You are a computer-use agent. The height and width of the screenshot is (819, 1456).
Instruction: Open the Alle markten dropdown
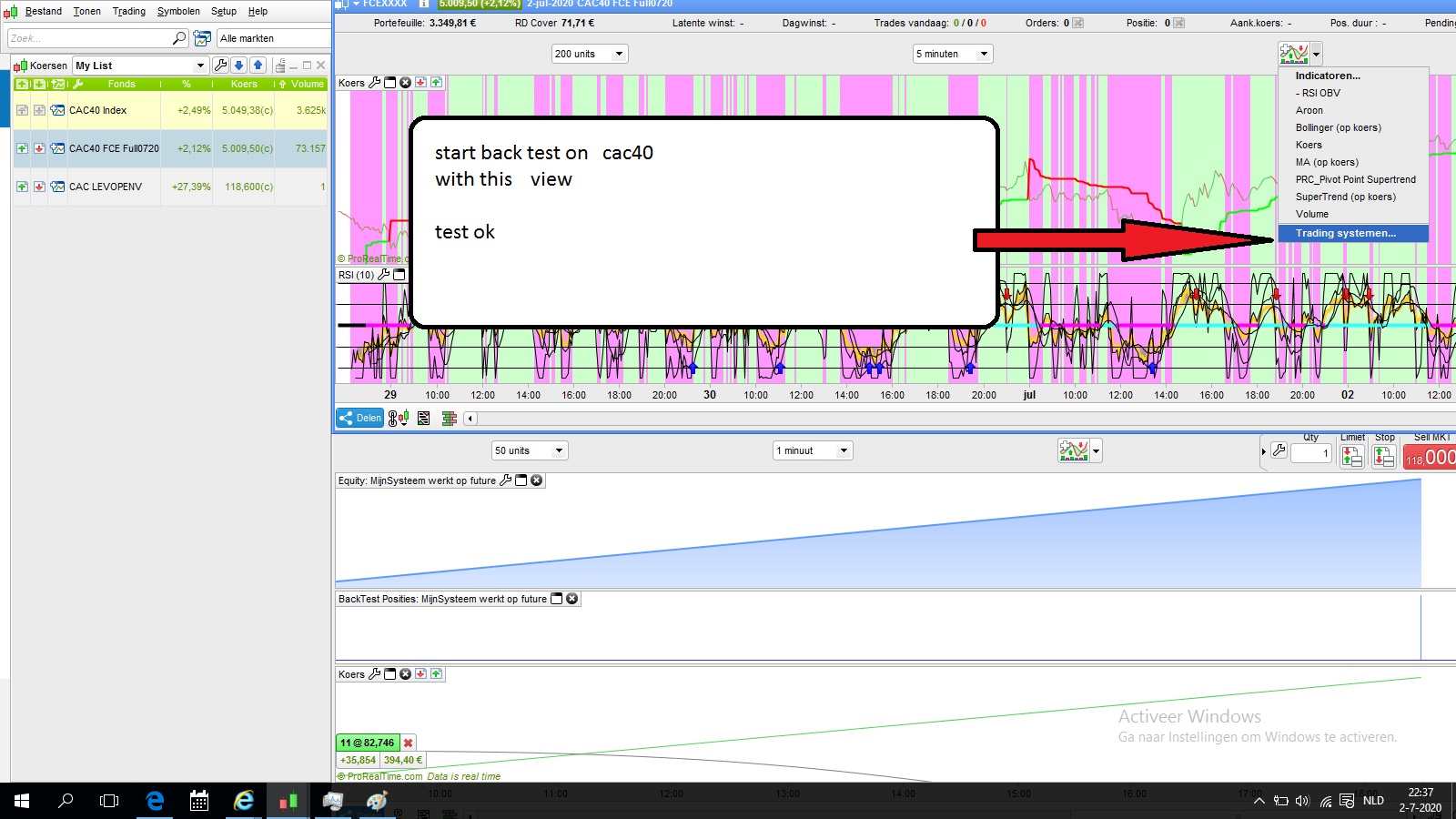coord(274,38)
